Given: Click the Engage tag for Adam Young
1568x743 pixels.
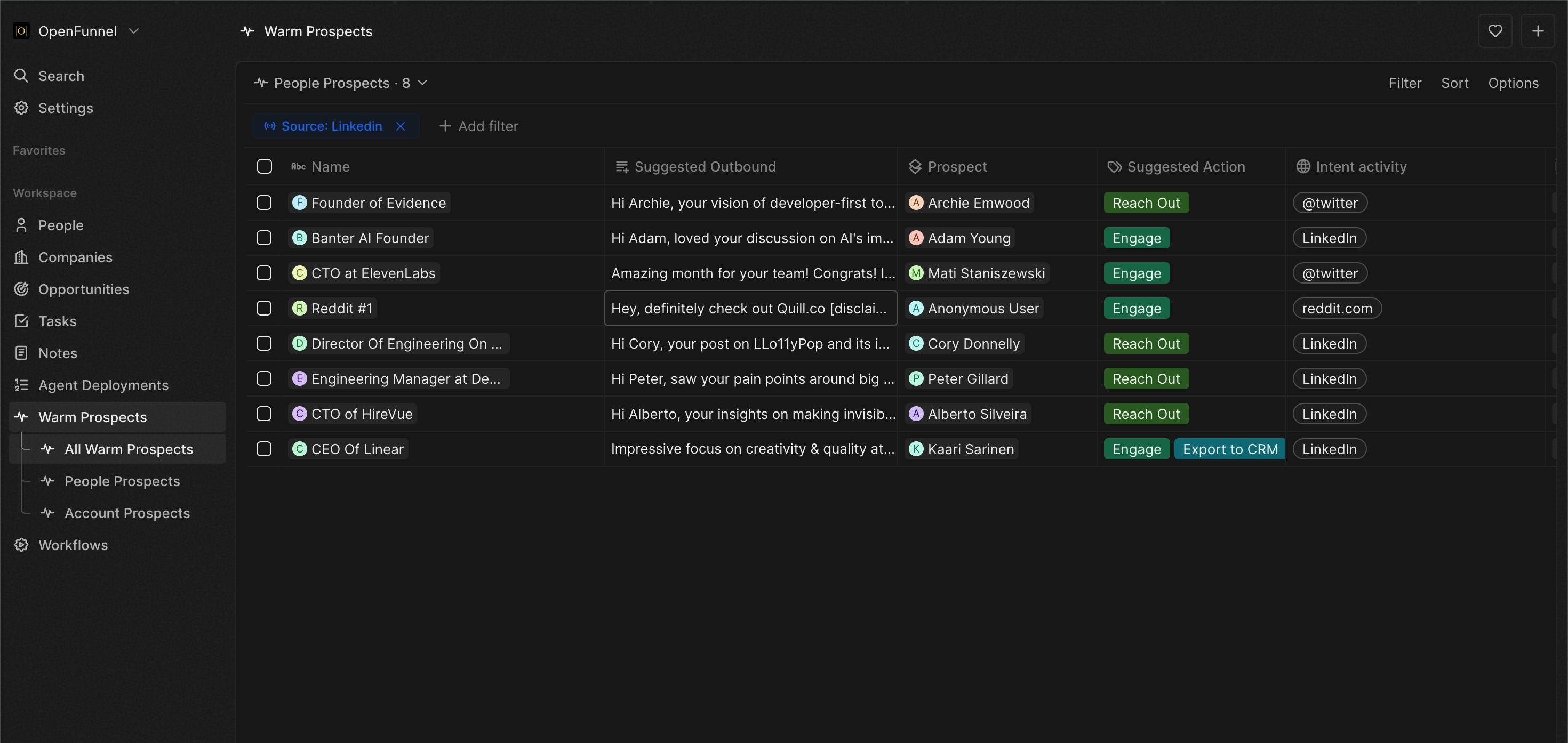Looking at the screenshot, I should pyautogui.click(x=1137, y=238).
